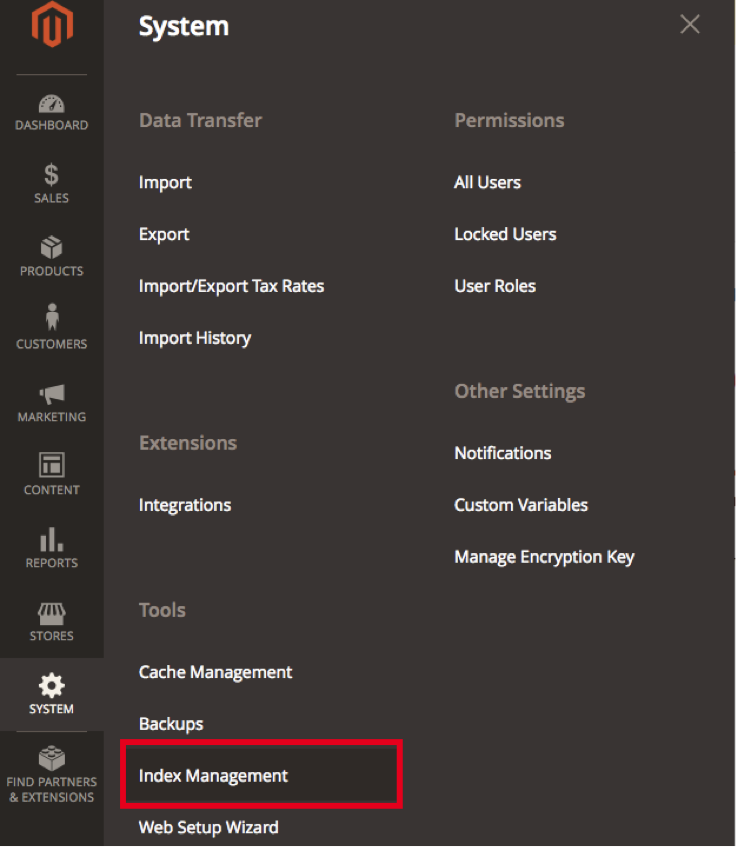
Task: Open Manage Encryption Key
Action: (x=544, y=557)
